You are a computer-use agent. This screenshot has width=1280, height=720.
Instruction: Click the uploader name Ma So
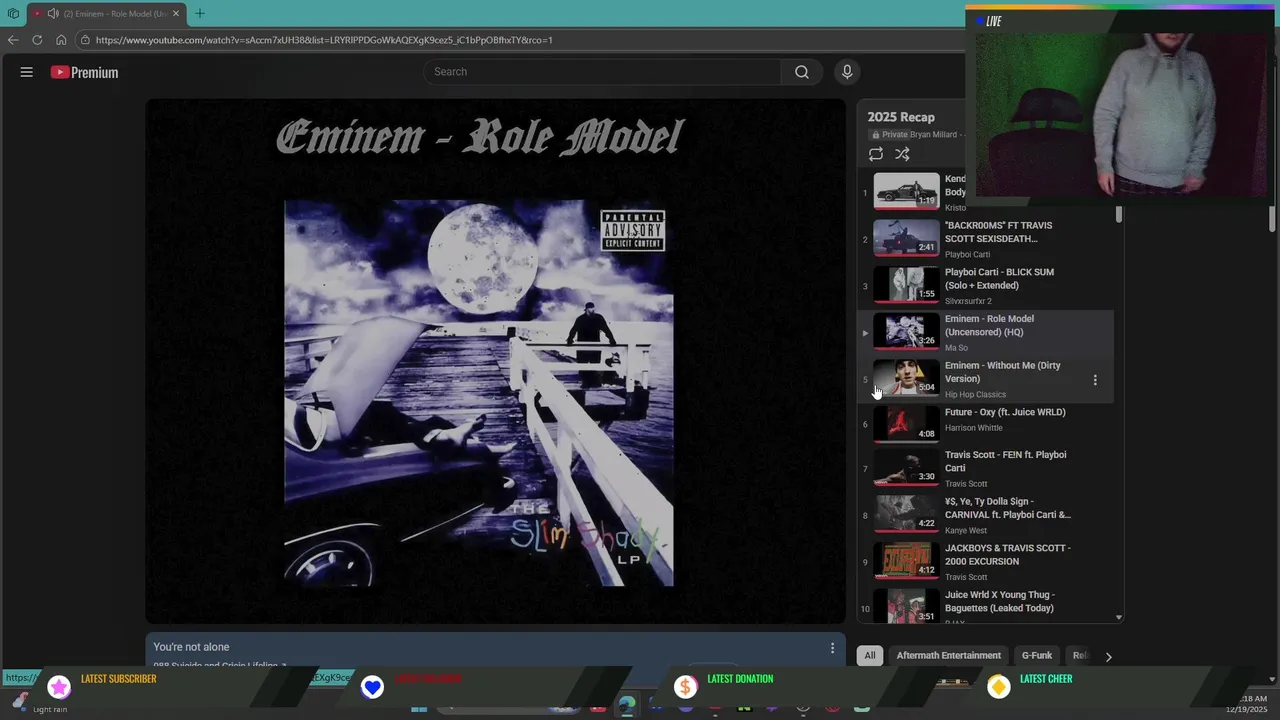[956, 348]
